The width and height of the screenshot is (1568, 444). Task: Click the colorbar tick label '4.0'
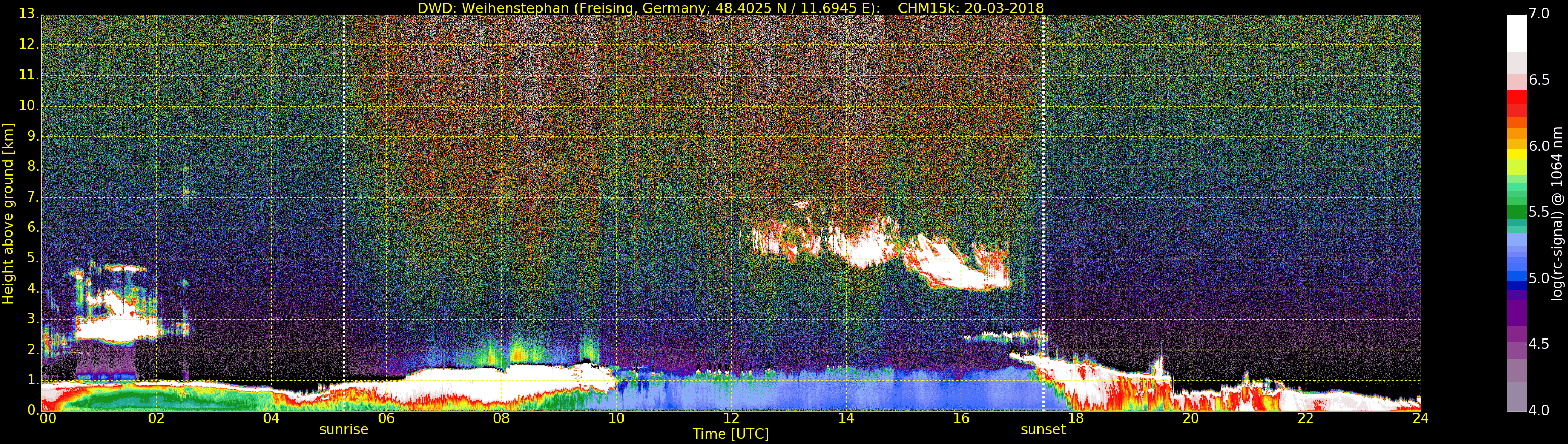click(1539, 410)
